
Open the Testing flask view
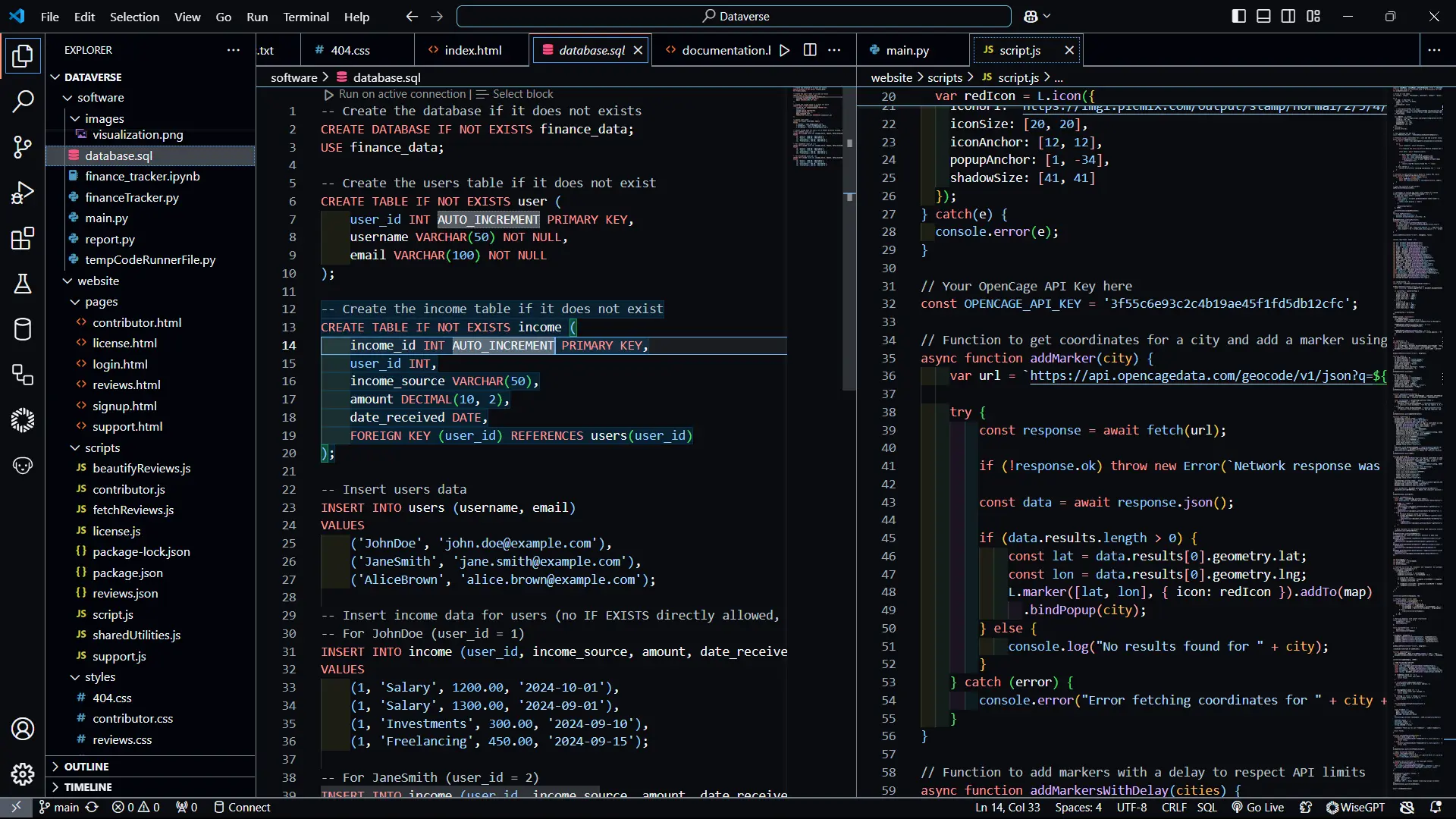click(x=23, y=284)
